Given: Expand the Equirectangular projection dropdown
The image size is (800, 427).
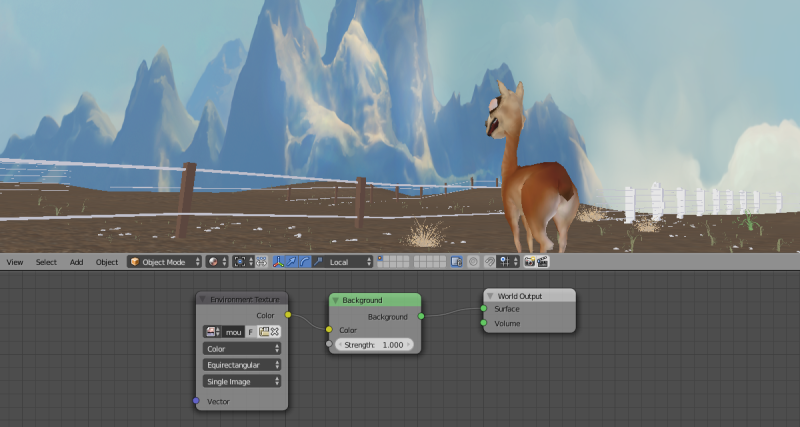Looking at the screenshot, I should pos(241,365).
